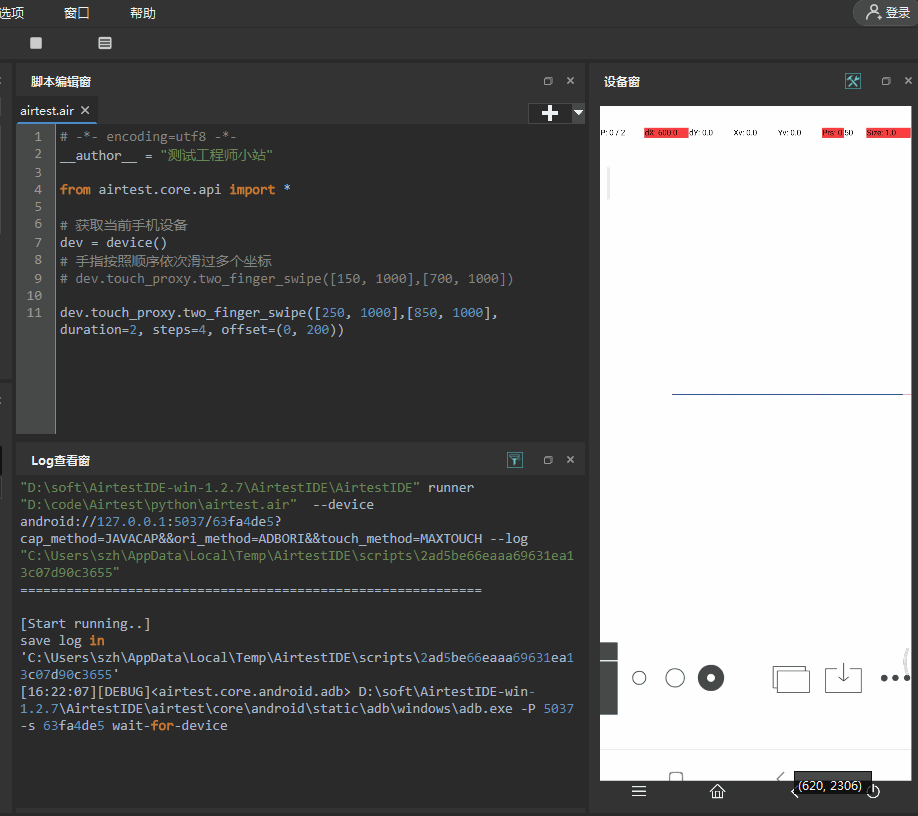918x816 pixels.
Task: Select the large filled circle brush
Action: pyautogui.click(x=711, y=678)
